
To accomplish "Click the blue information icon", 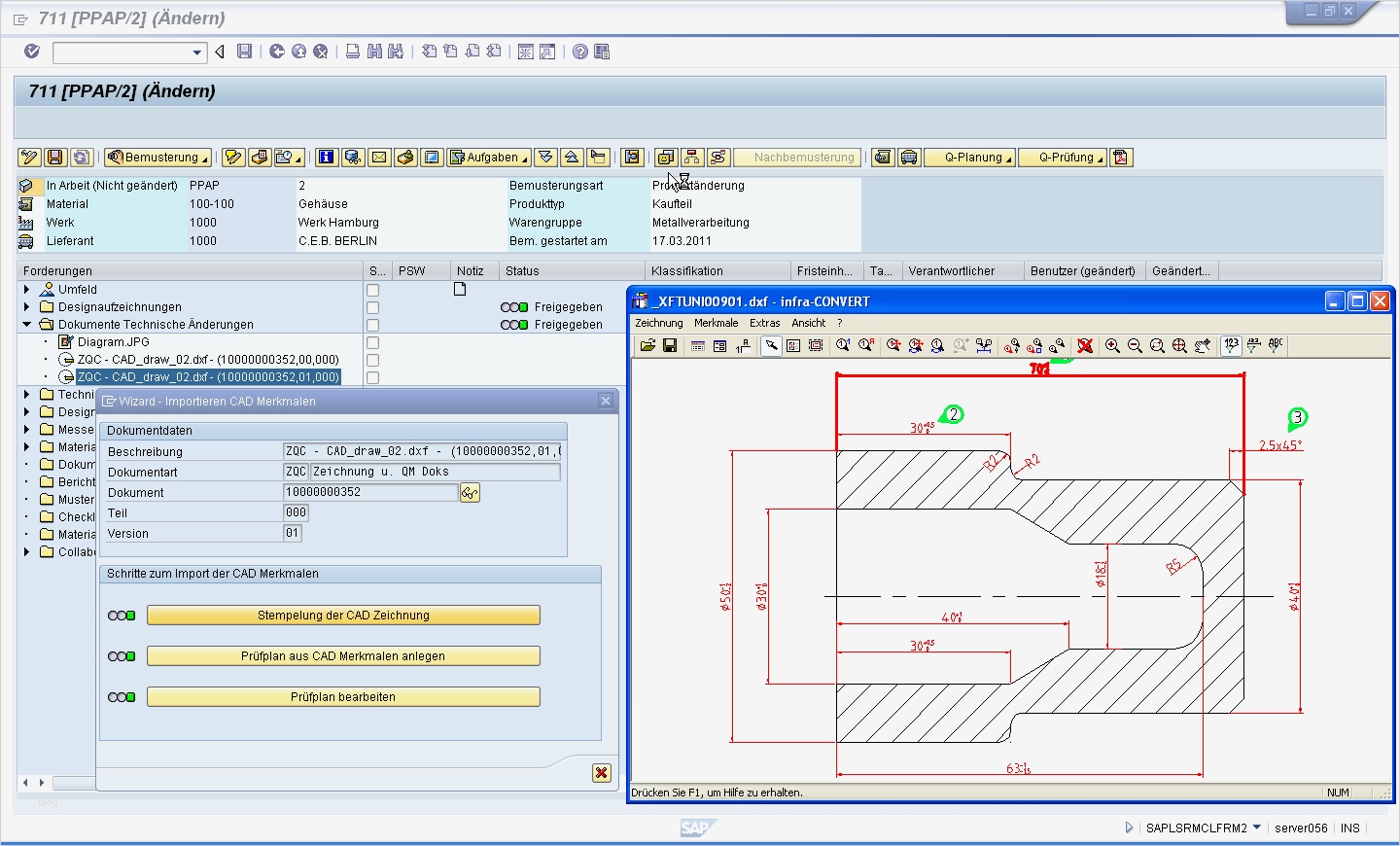I will 327,158.
